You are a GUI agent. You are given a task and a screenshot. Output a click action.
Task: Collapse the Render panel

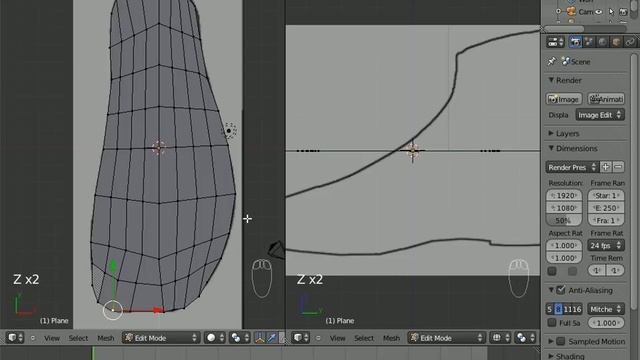(551, 80)
